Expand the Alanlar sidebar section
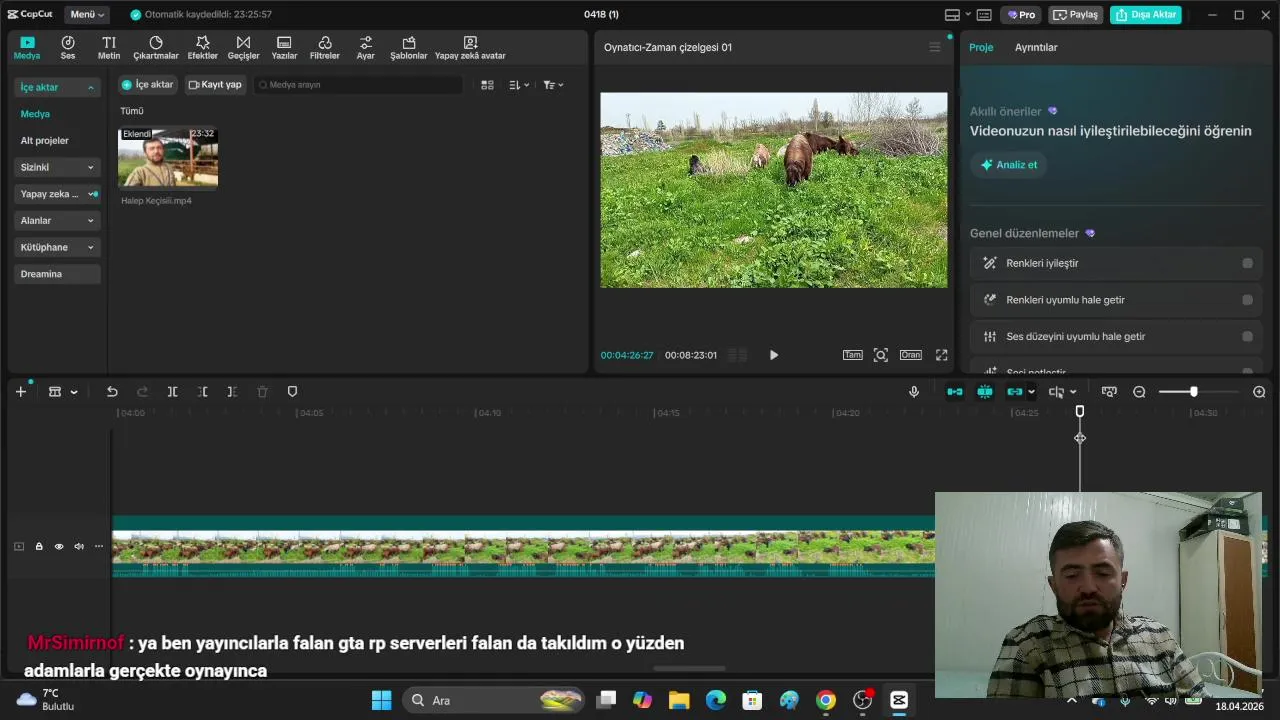 pyautogui.click(x=91, y=221)
